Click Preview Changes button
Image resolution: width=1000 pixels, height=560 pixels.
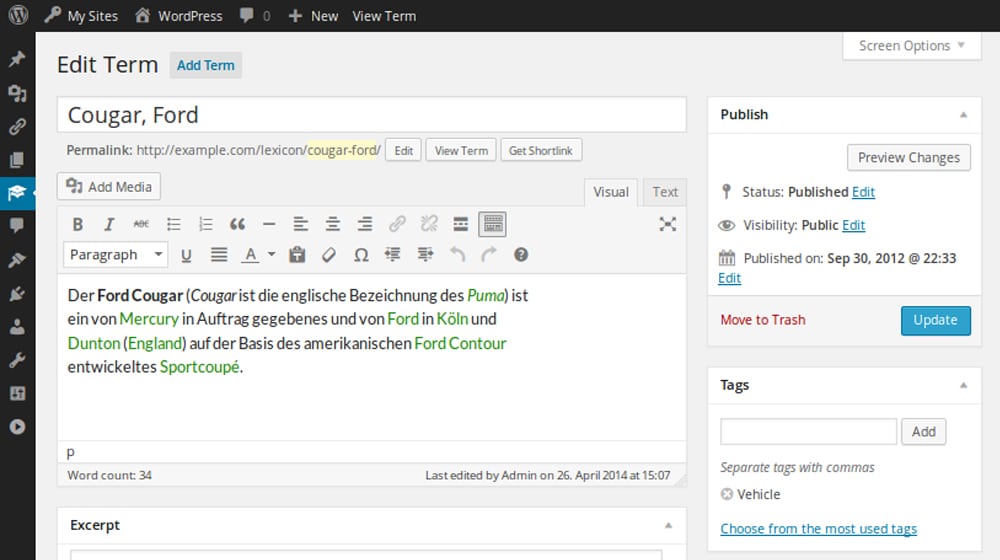click(x=909, y=158)
